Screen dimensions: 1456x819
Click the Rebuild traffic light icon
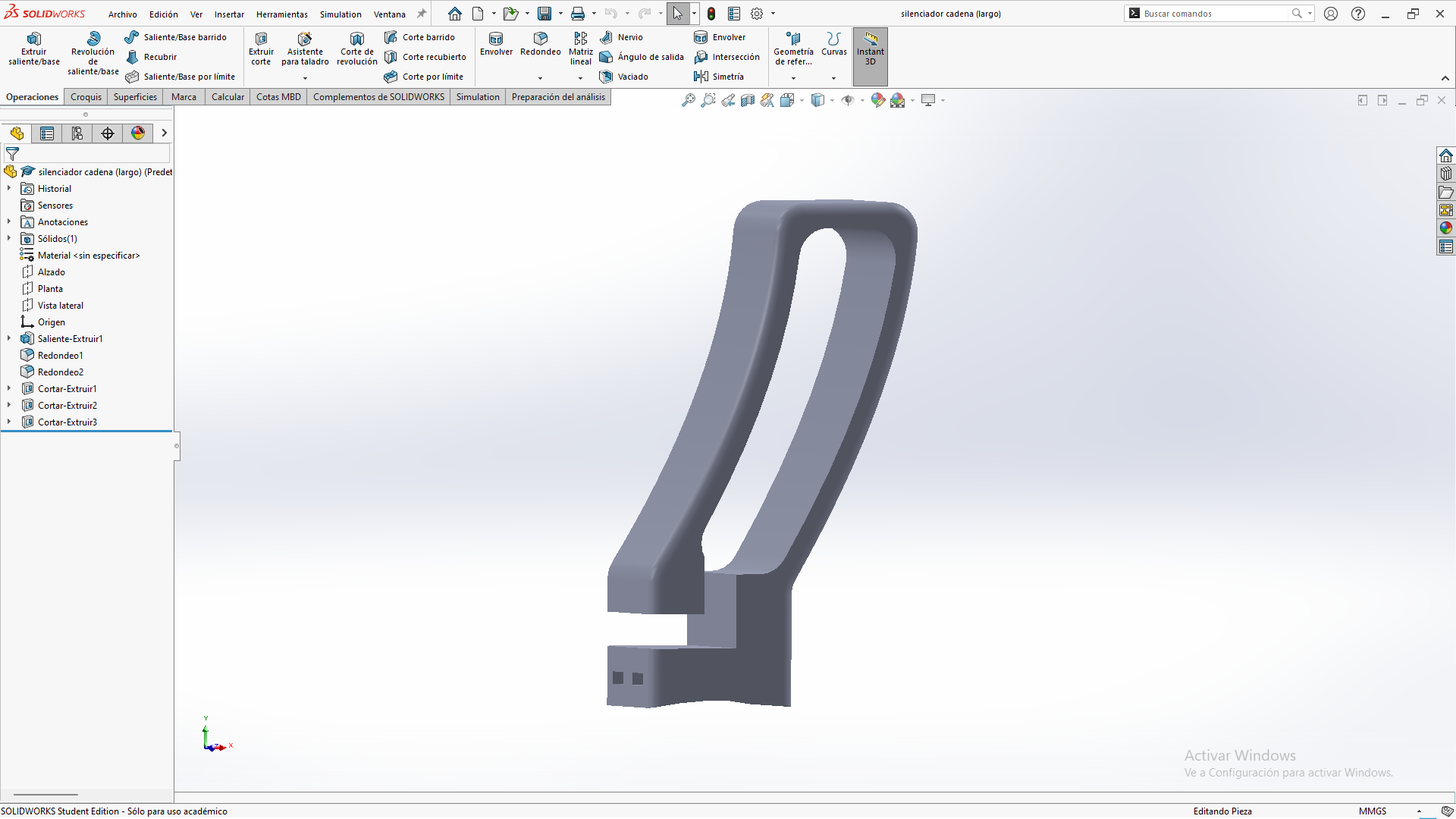(x=711, y=14)
